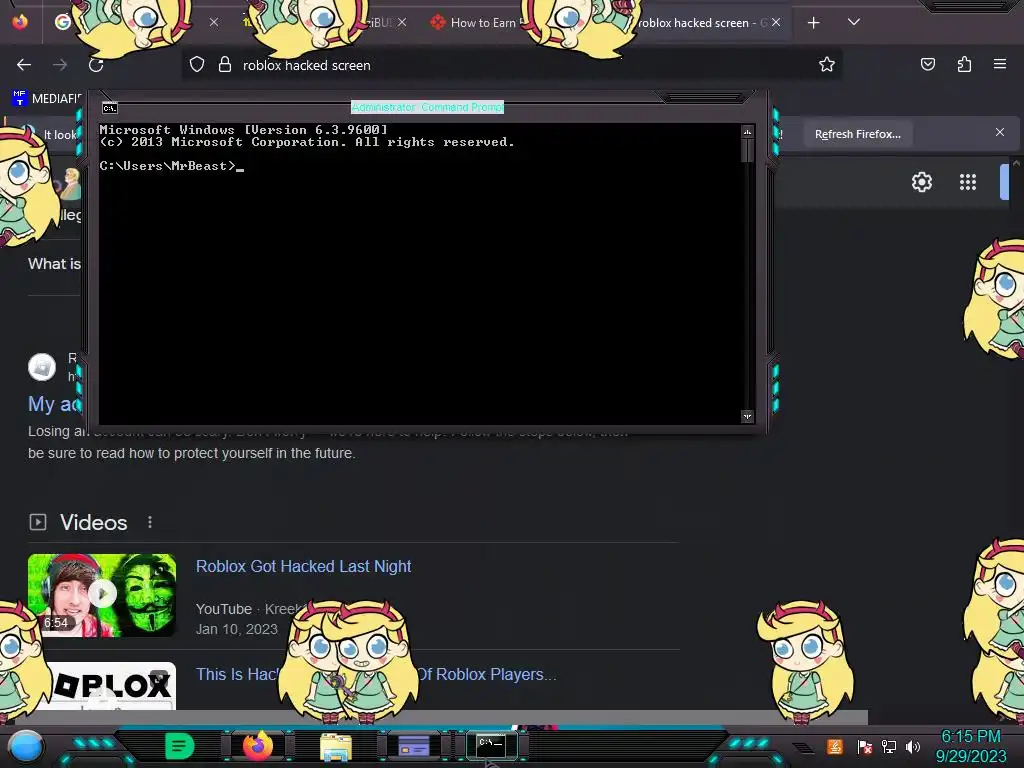This screenshot has width=1024, height=768.
Task: Click the Start orb button
Action: (x=26, y=746)
